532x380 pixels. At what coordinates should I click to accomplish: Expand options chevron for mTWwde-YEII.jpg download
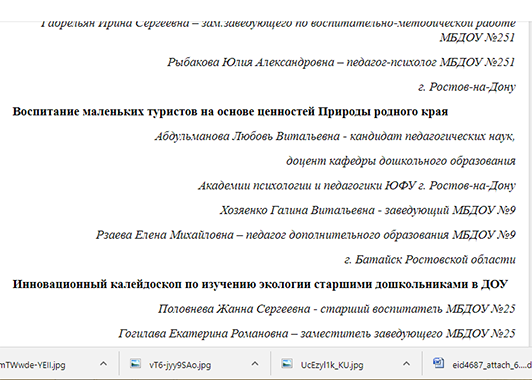[103, 364]
